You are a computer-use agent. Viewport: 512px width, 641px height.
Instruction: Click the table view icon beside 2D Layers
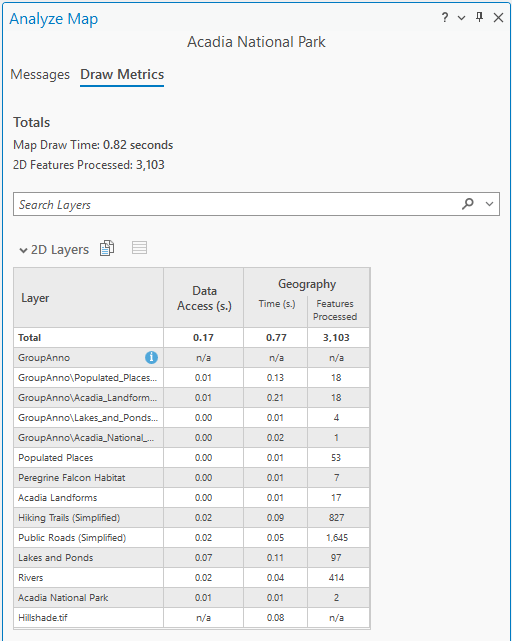pyautogui.click(x=139, y=248)
